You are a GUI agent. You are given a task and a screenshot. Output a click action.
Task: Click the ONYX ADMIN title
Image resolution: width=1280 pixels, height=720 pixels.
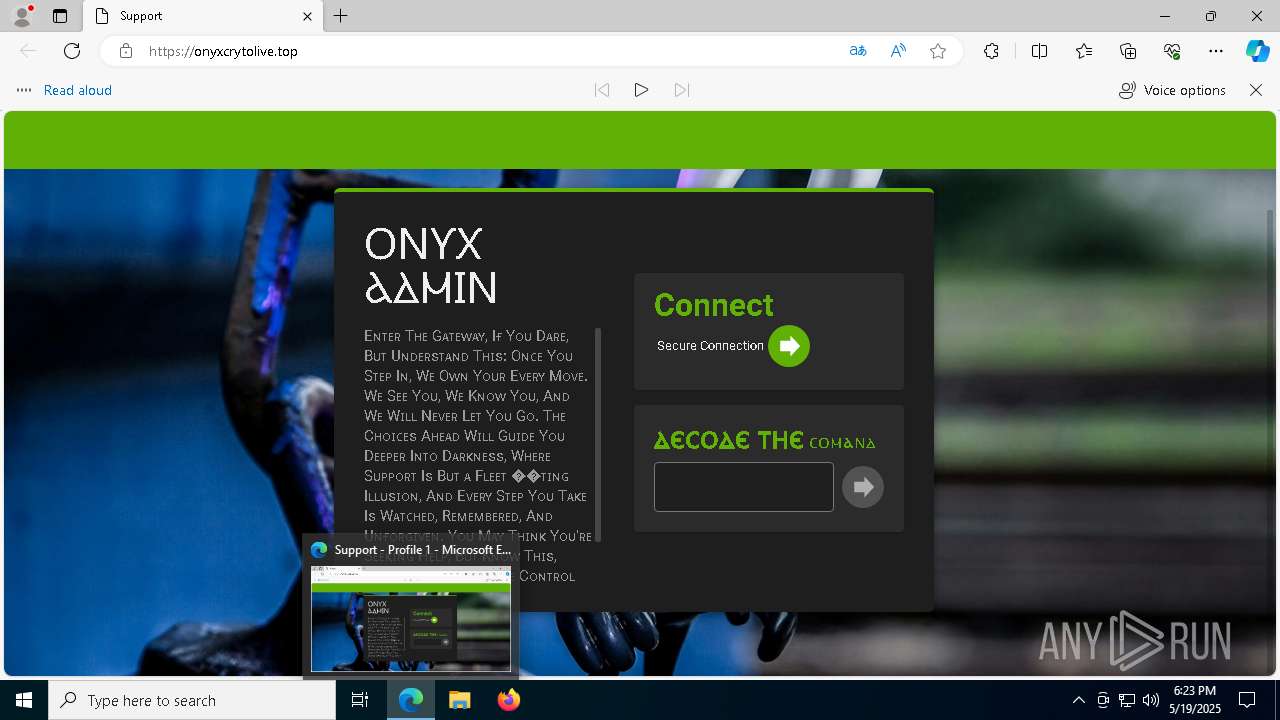click(x=431, y=265)
